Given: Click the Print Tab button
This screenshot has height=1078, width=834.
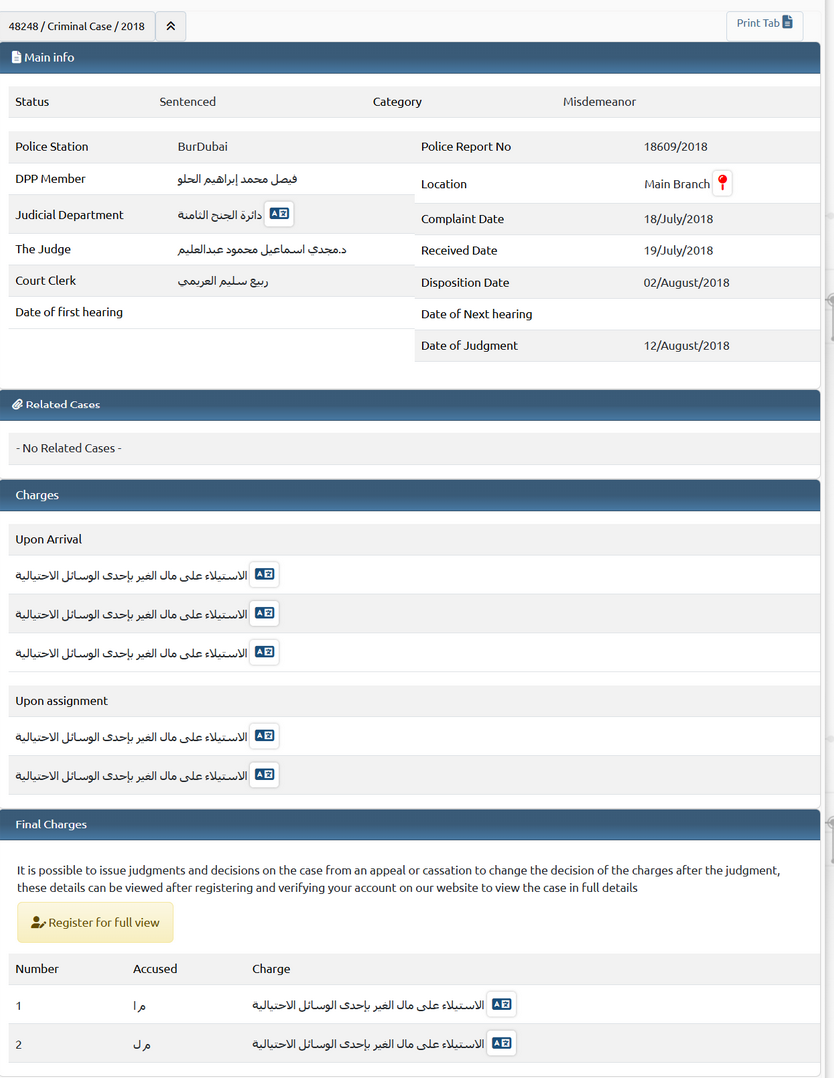Looking at the screenshot, I should point(765,23).
